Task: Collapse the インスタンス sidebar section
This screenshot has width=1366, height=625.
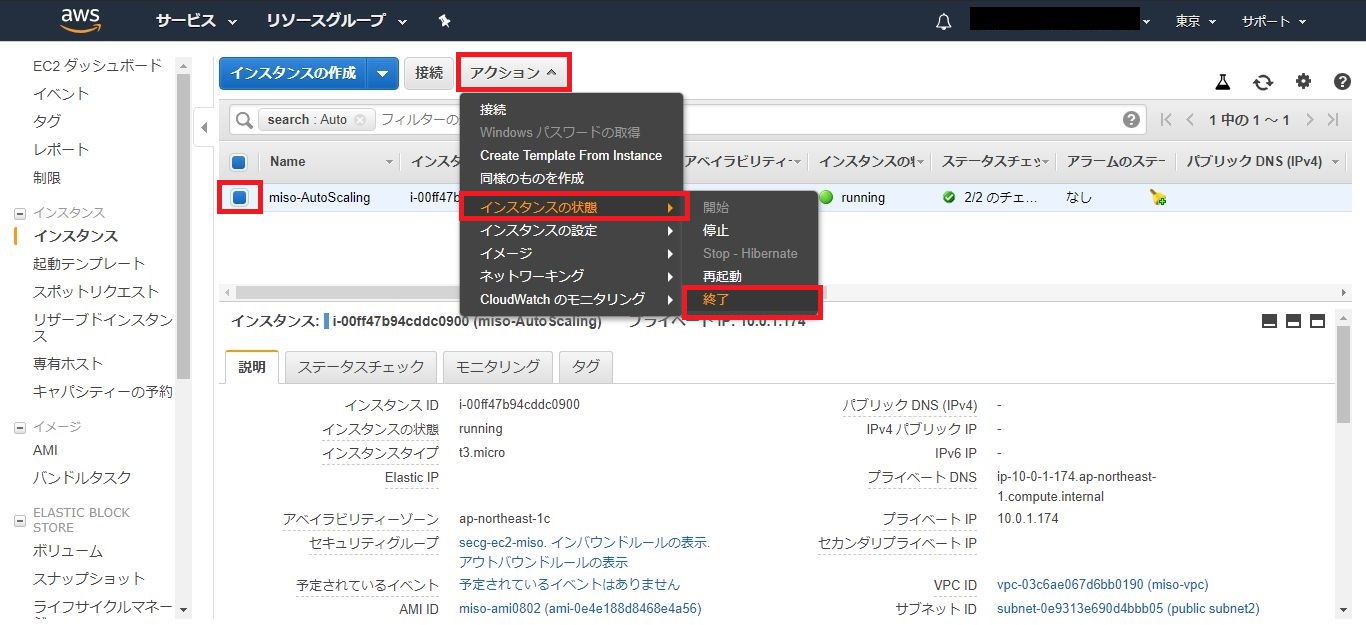Action: click(20, 213)
